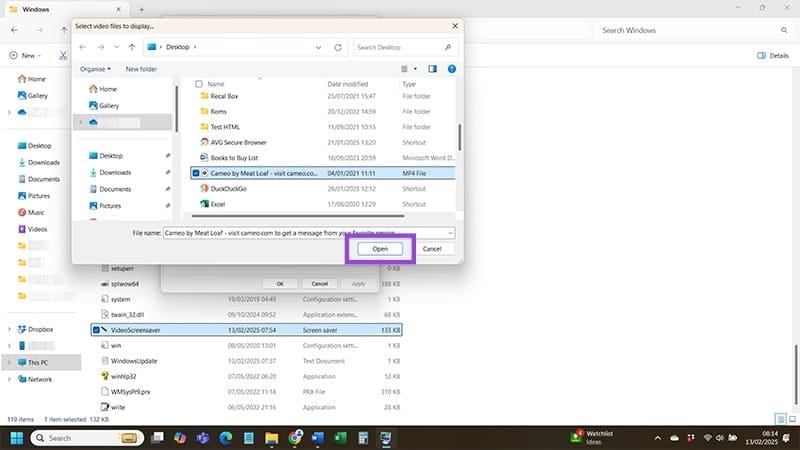This screenshot has height=450, width=800.
Task: Click New folder in dialog toolbar
Action: [x=141, y=69]
